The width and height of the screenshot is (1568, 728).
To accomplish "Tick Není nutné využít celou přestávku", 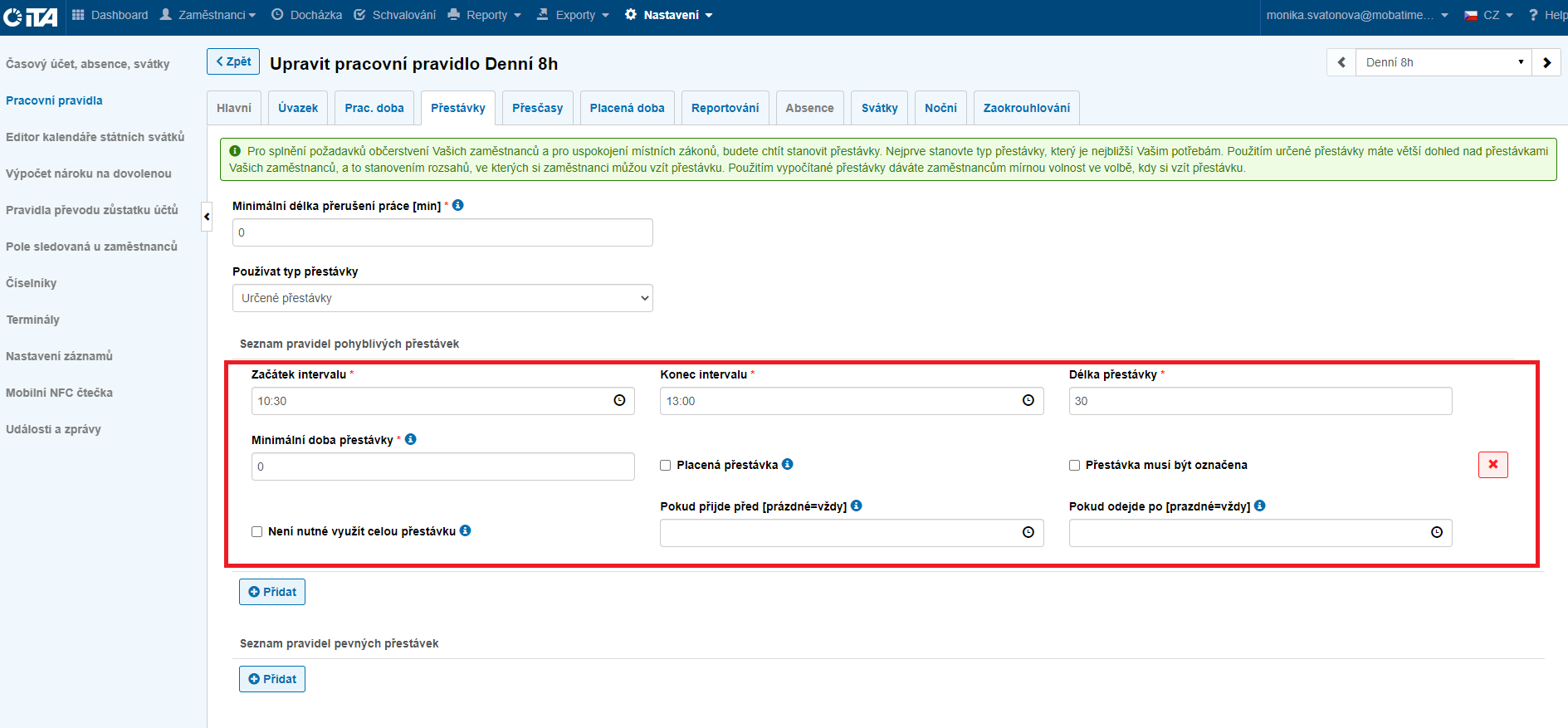I will click(x=257, y=532).
